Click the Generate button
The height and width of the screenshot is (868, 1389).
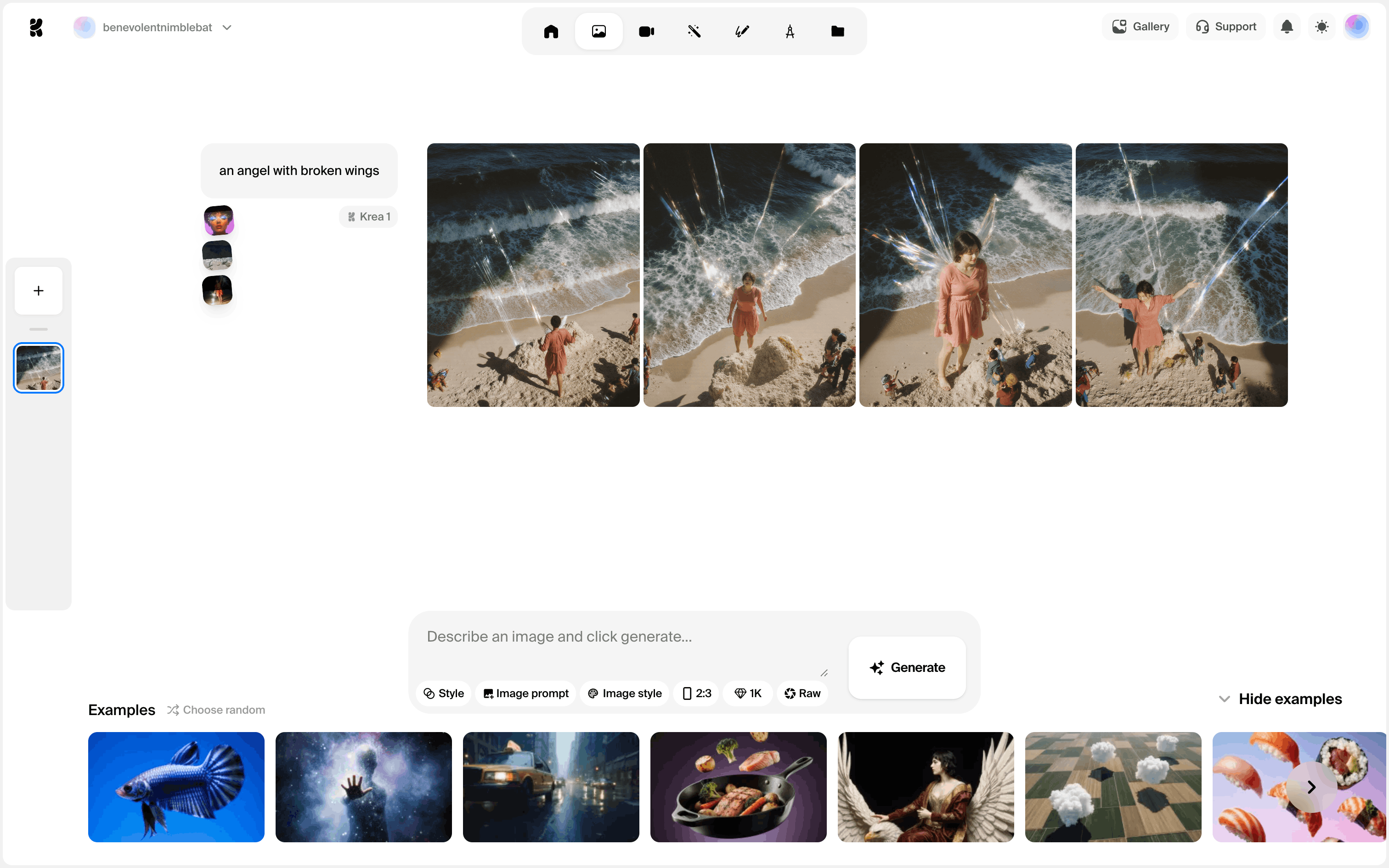[x=907, y=667]
